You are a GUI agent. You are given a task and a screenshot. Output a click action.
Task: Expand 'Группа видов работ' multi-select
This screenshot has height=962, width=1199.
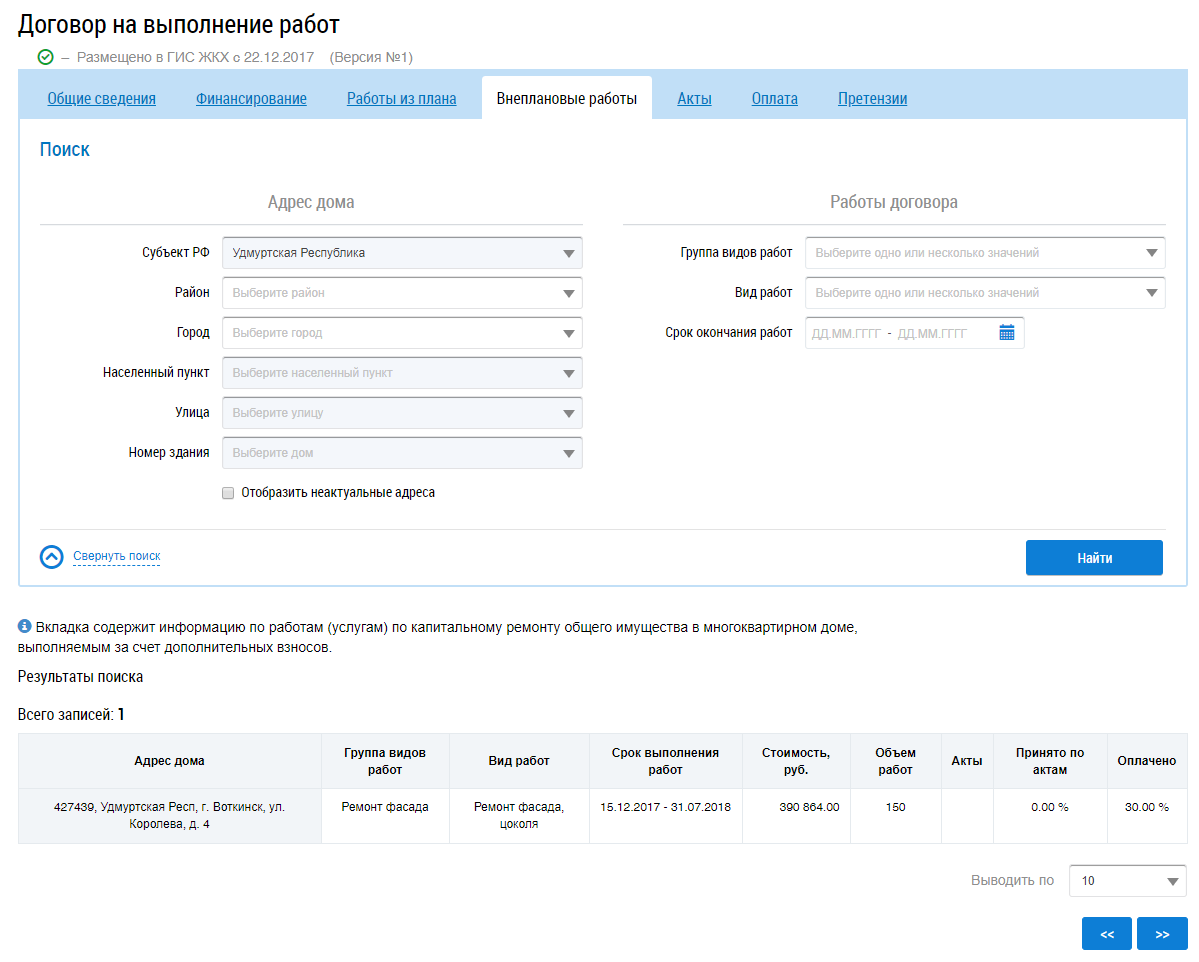(984, 253)
